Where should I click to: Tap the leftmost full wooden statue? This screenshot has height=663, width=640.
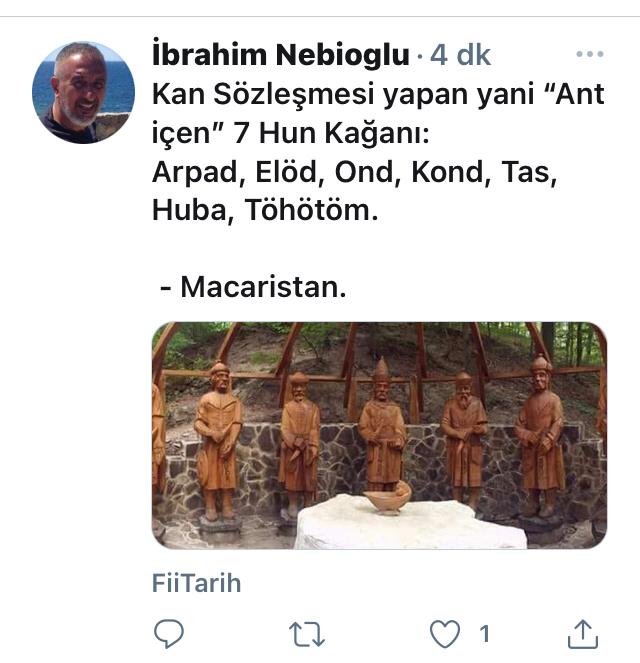[218, 442]
